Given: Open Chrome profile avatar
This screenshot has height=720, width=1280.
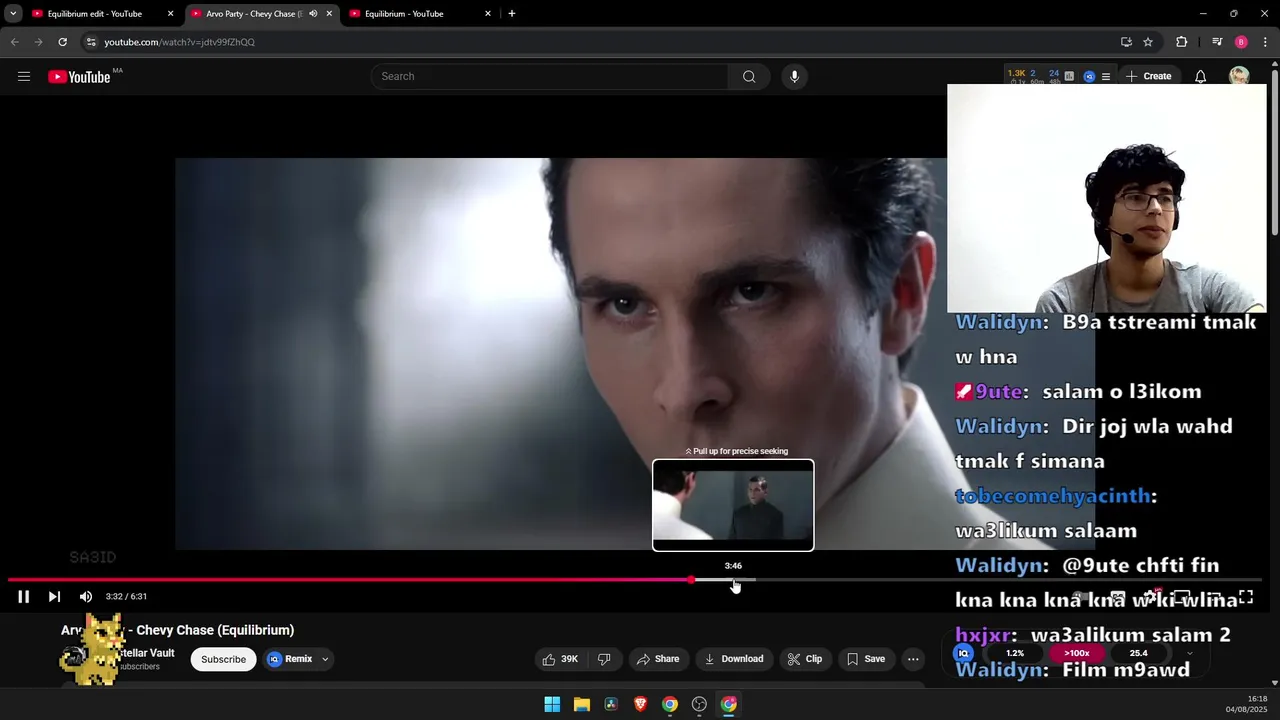Looking at the screenshot, I should [1241, 42].
